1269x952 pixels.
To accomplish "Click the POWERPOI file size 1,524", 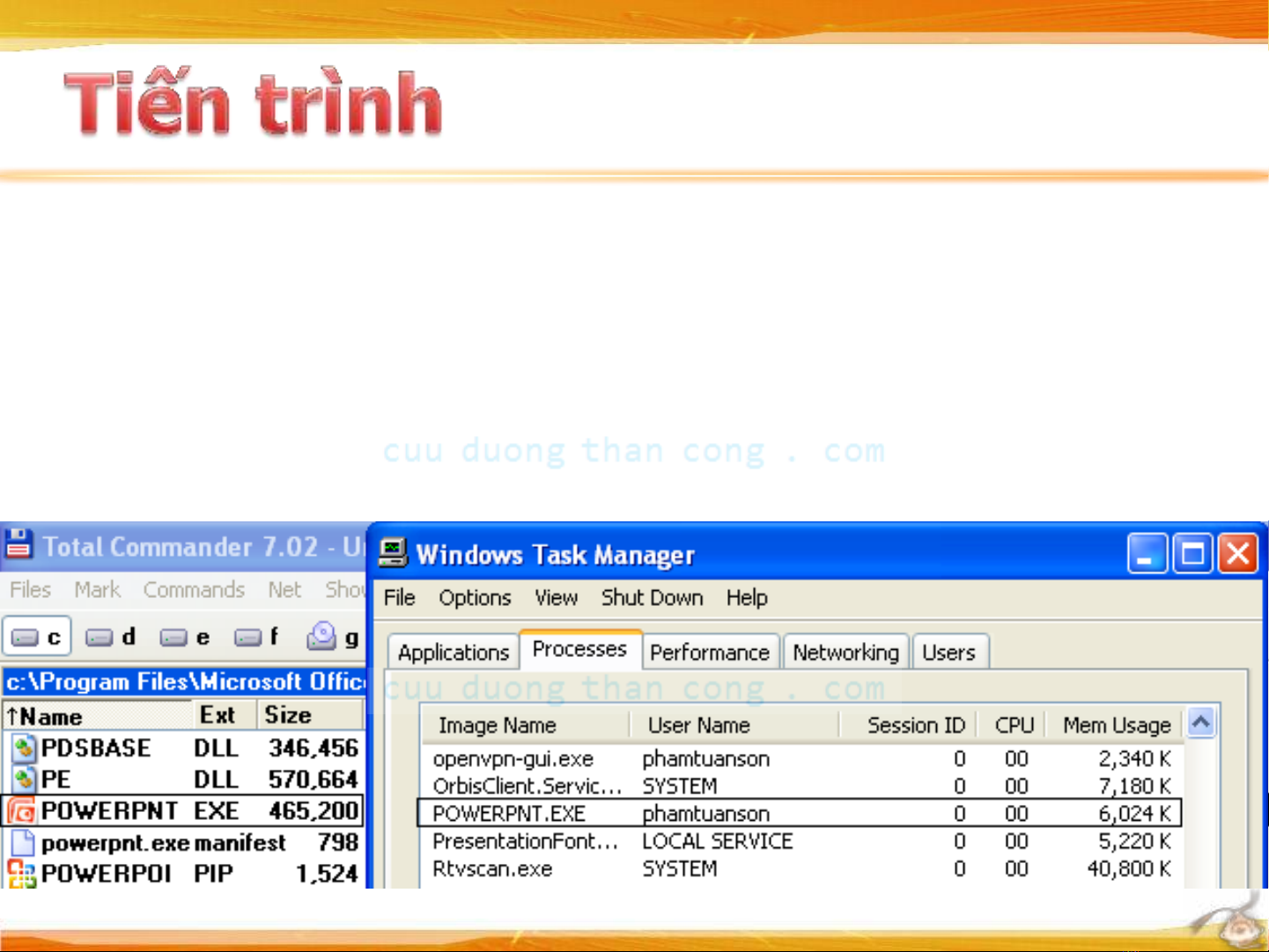I will [x=327, y=874].
